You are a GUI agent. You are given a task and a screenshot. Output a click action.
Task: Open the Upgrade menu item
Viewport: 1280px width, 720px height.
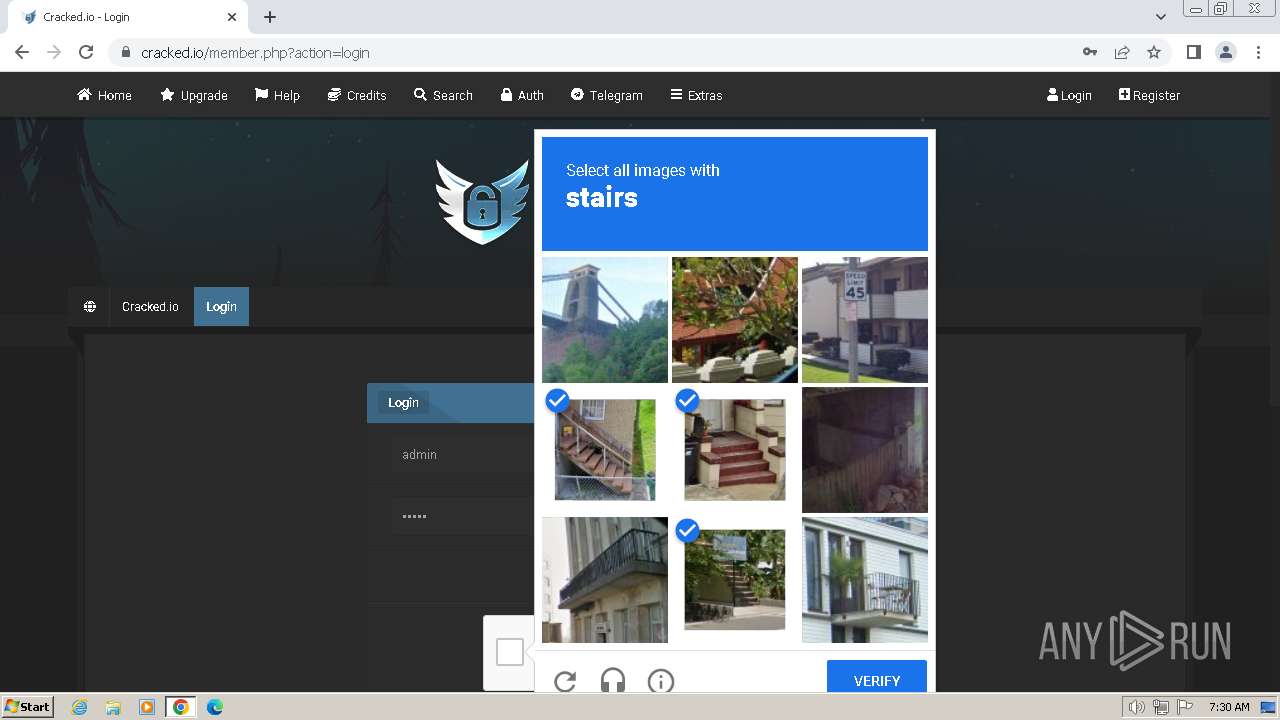click(194, 95)
